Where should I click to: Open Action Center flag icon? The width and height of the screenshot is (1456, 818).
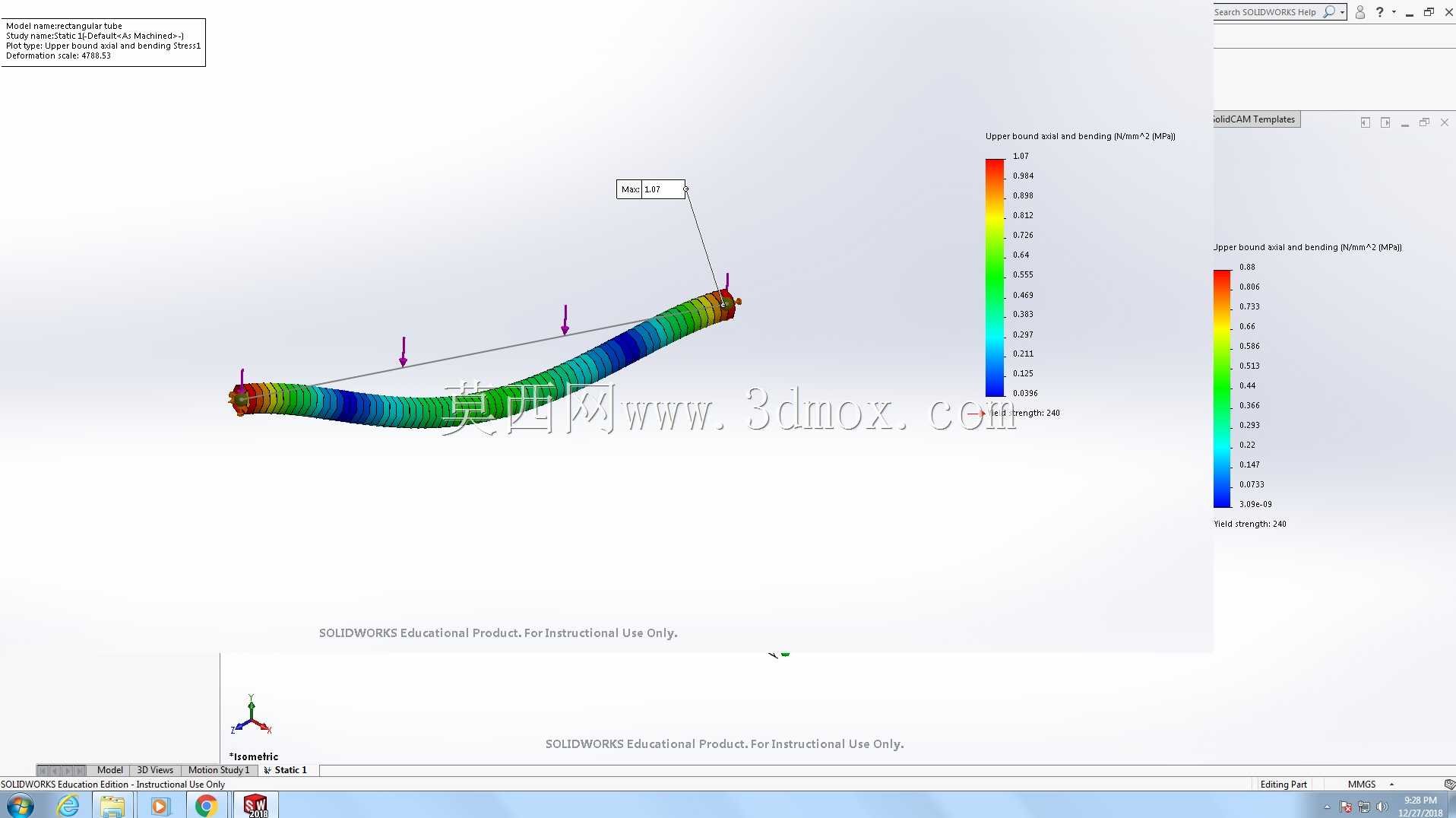(x=1346, y=807)
